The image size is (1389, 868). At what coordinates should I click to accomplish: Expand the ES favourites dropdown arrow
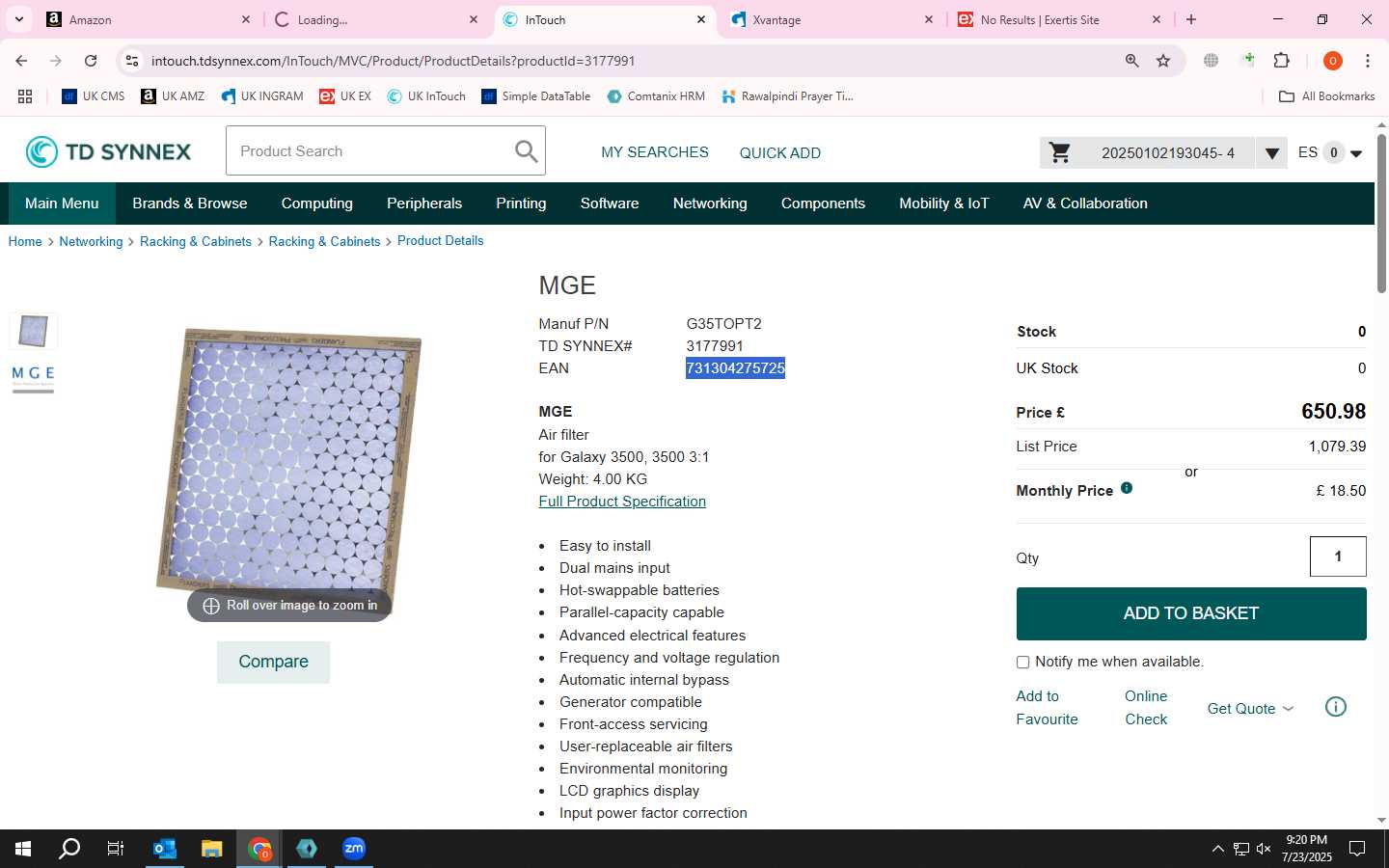click(1356, 153)
